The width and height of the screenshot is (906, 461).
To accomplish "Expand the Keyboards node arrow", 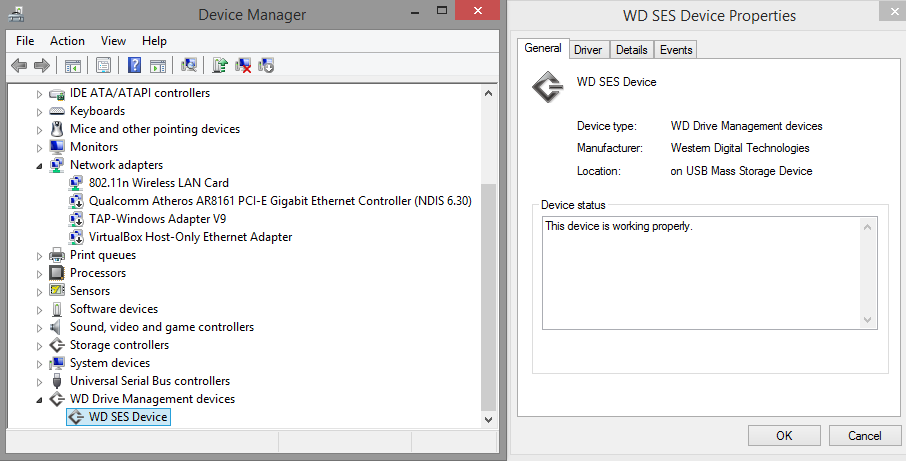I will click(x=39, y=111).
